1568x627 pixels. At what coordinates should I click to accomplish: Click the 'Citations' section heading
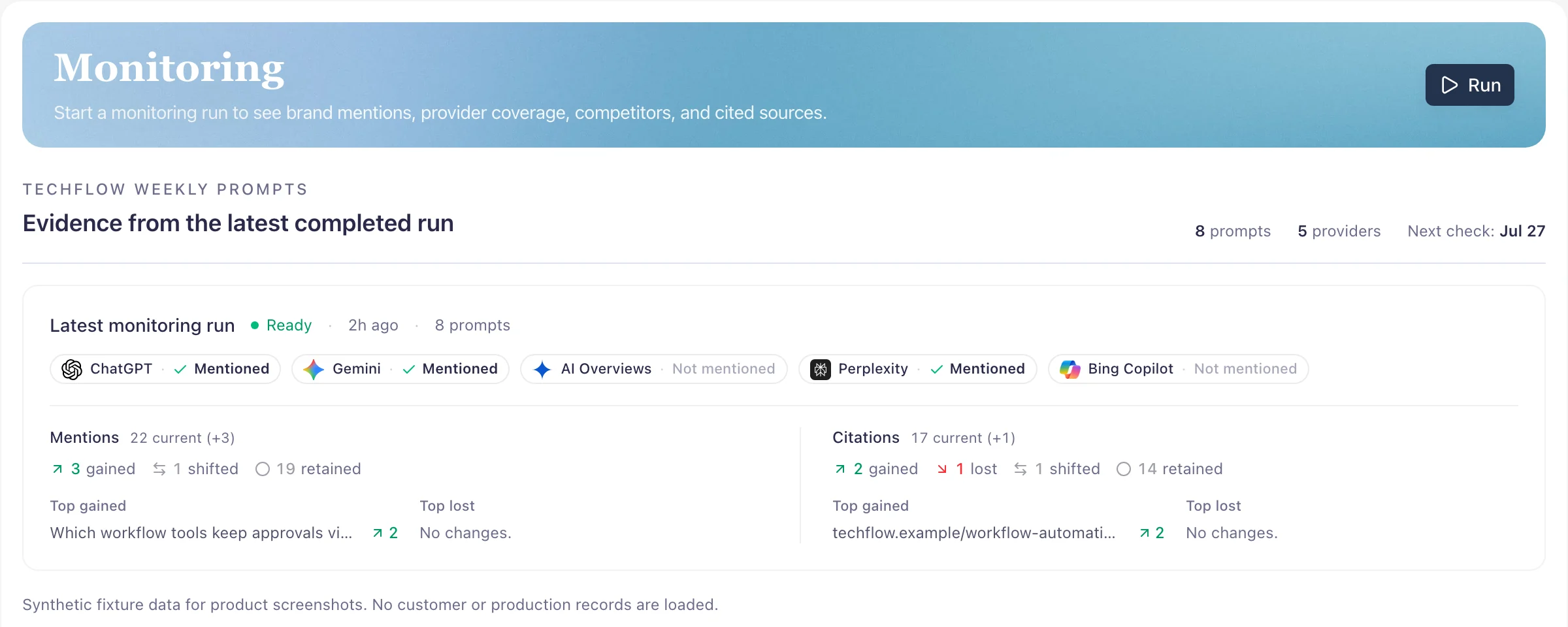pos(866,438)
